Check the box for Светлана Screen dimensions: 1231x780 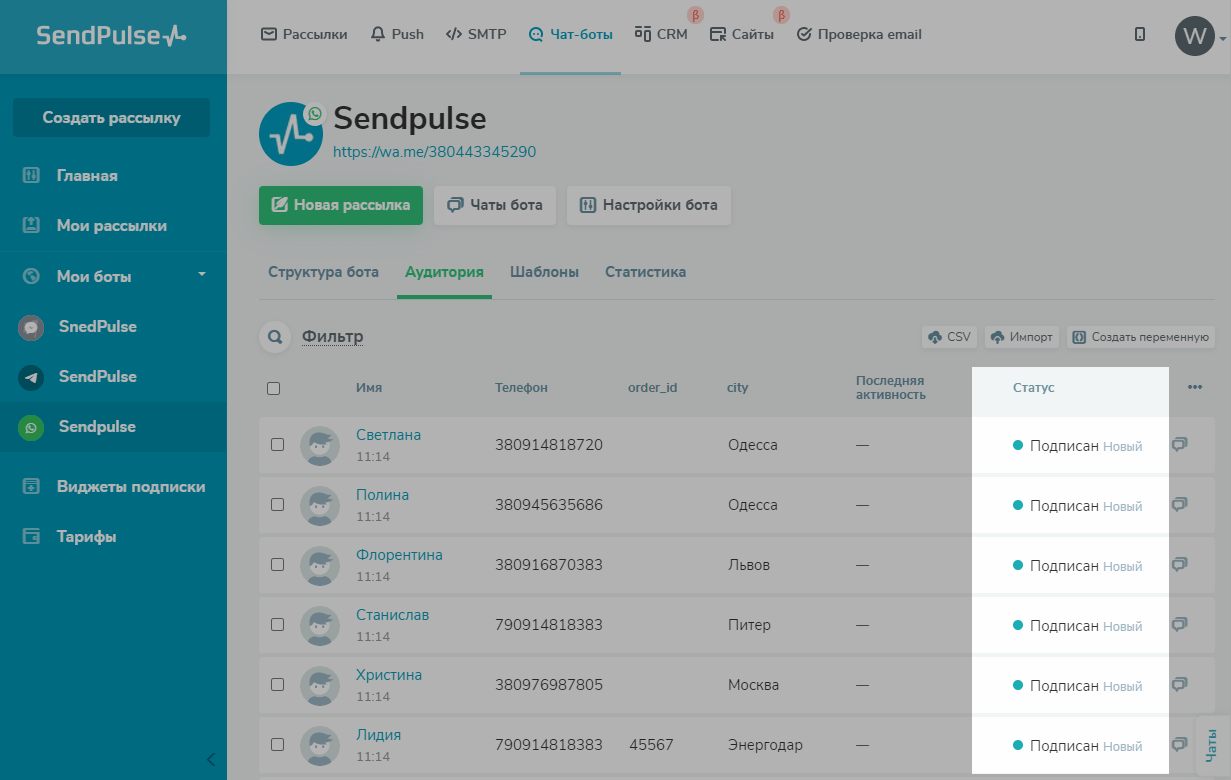(x=278, y=445)
